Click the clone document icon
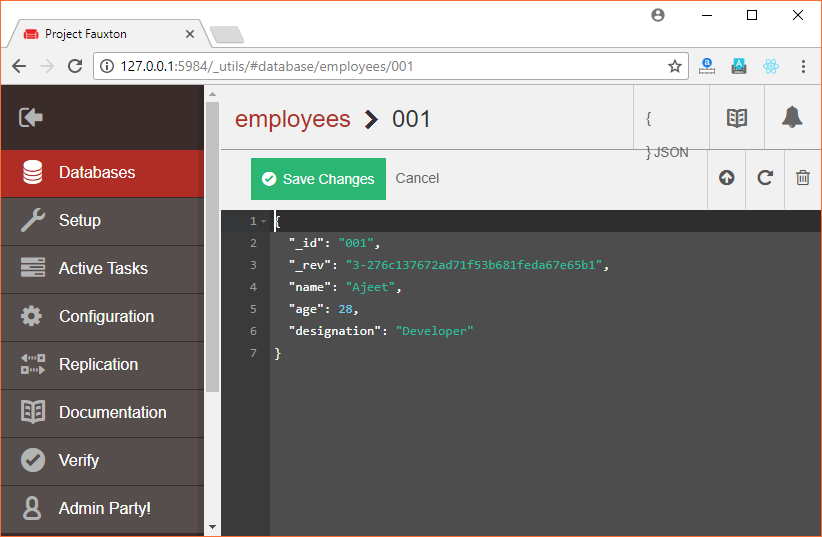822x537 pixels. [x=765, y=178]
